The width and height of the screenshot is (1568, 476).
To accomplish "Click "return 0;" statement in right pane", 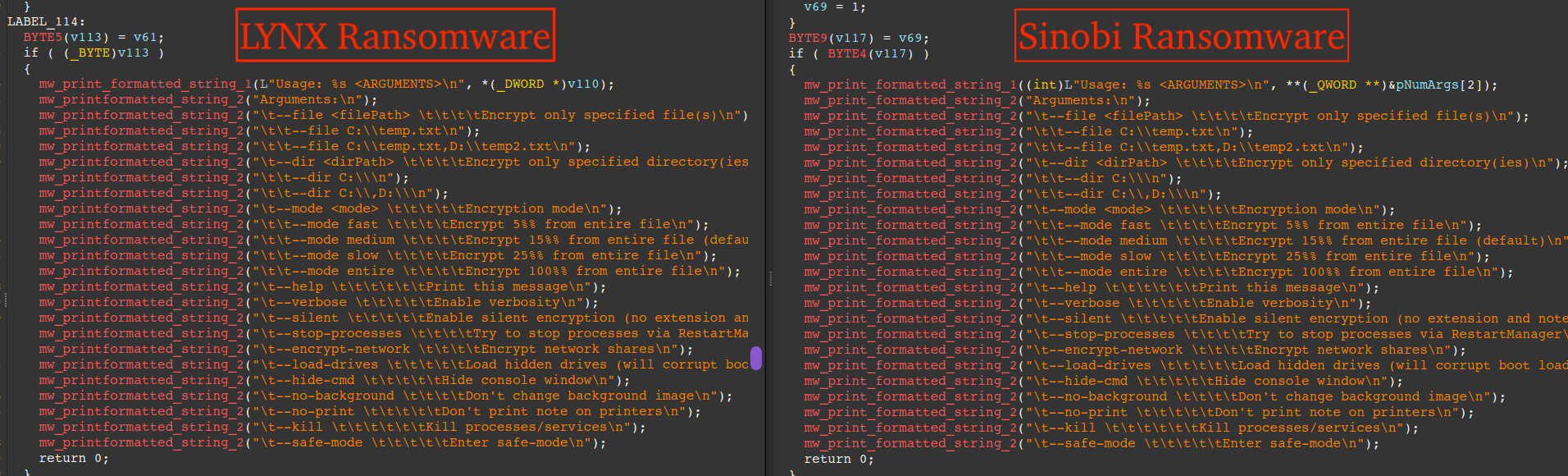I will 838,459.
